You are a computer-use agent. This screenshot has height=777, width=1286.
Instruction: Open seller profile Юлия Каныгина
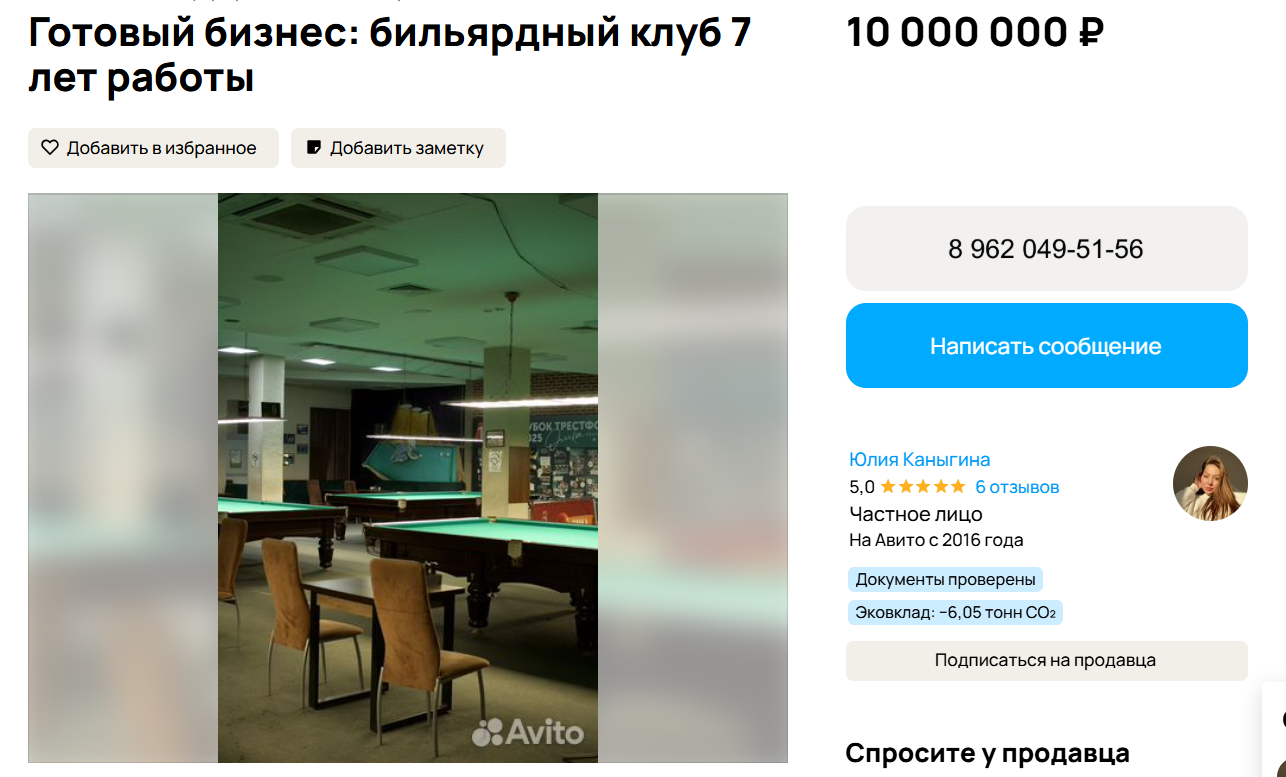pos(919,460)
